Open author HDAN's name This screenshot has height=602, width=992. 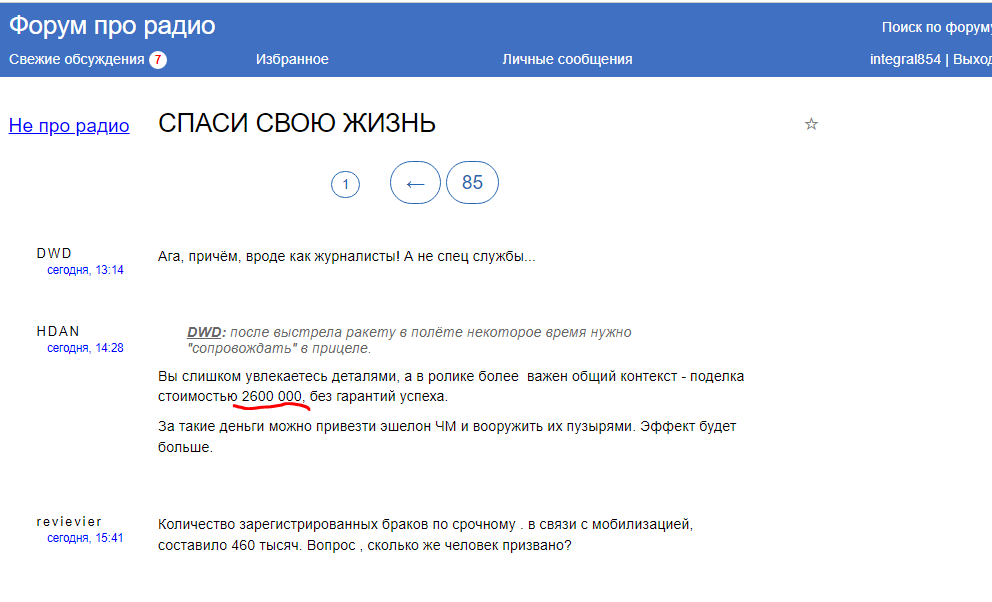[x=58, y=331]
